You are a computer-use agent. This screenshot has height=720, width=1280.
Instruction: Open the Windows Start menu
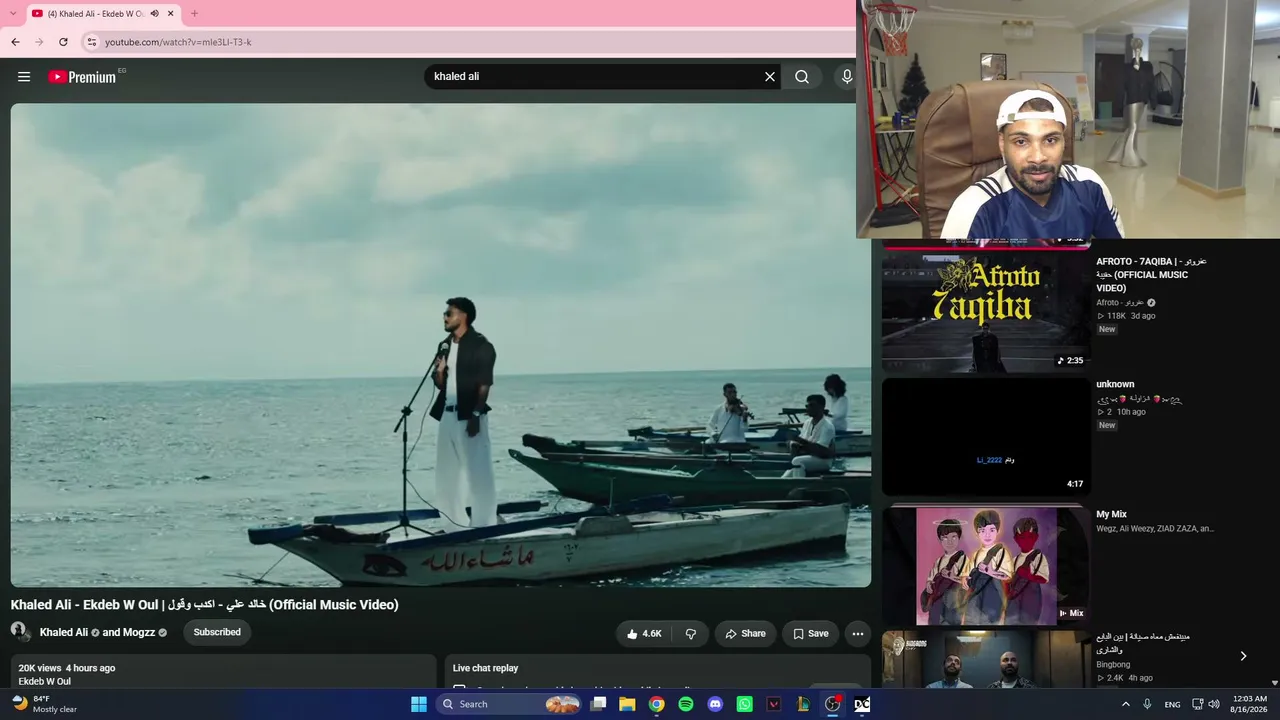pos(418,704)
